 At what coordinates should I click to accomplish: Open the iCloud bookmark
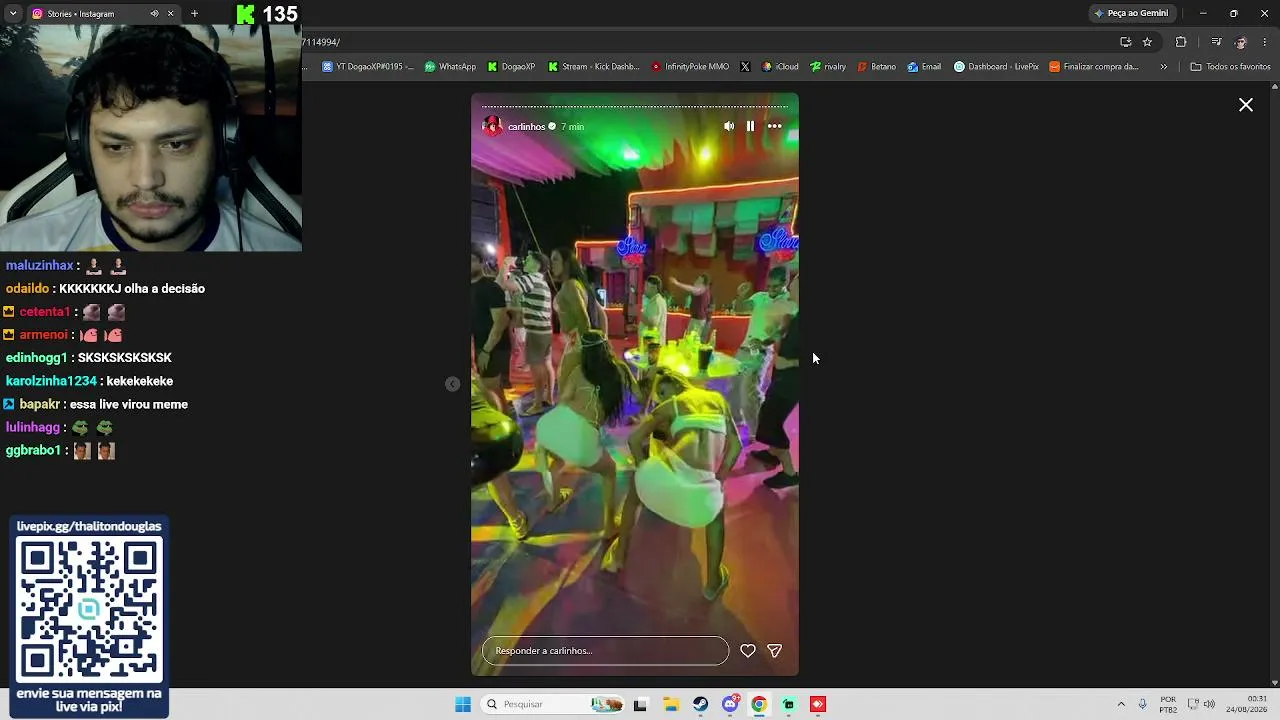point(780,67)
